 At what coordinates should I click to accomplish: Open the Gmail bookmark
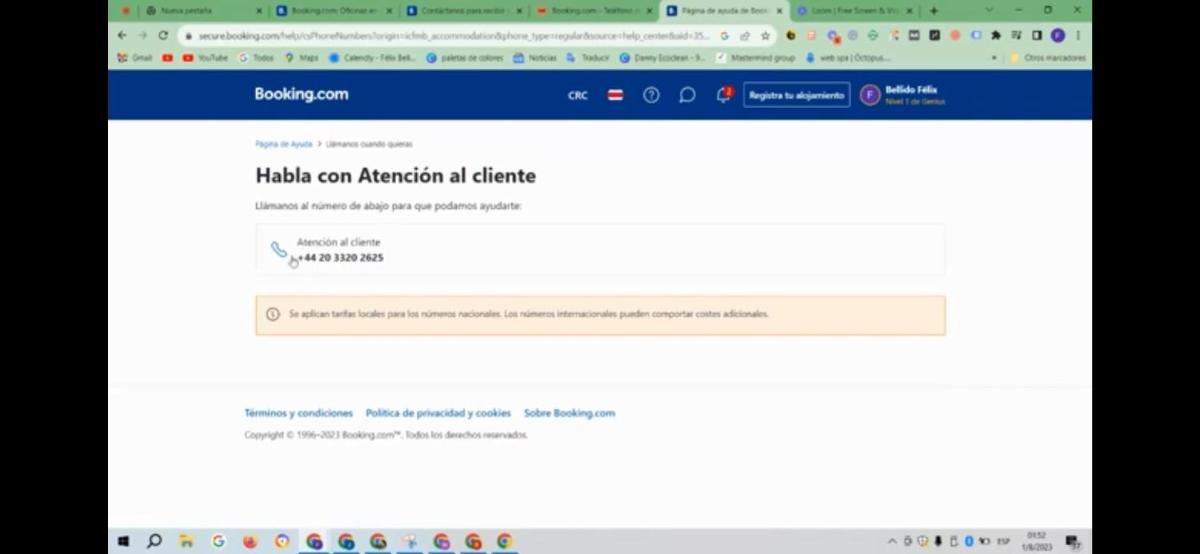pyautogui.click(x=135, y=58)
